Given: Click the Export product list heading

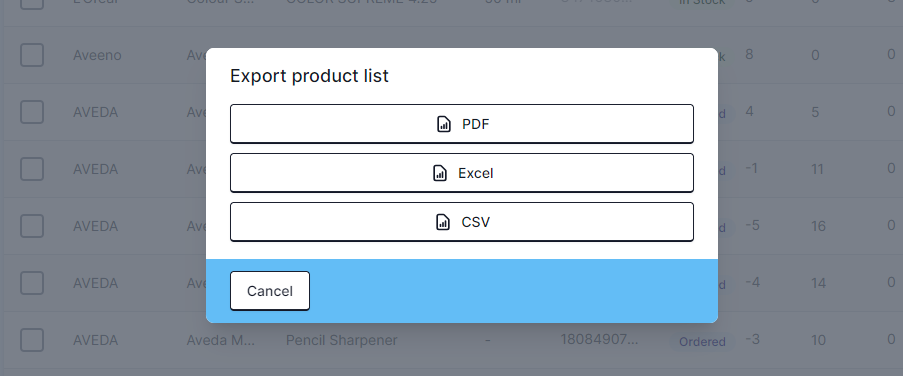Looking at the screenshot, I should [x=309, y=75].
